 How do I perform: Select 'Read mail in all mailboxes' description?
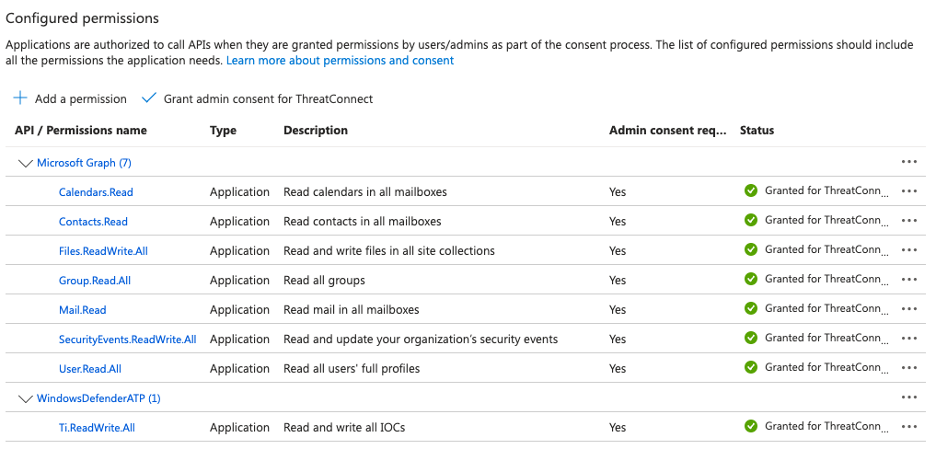pos(351,310)
